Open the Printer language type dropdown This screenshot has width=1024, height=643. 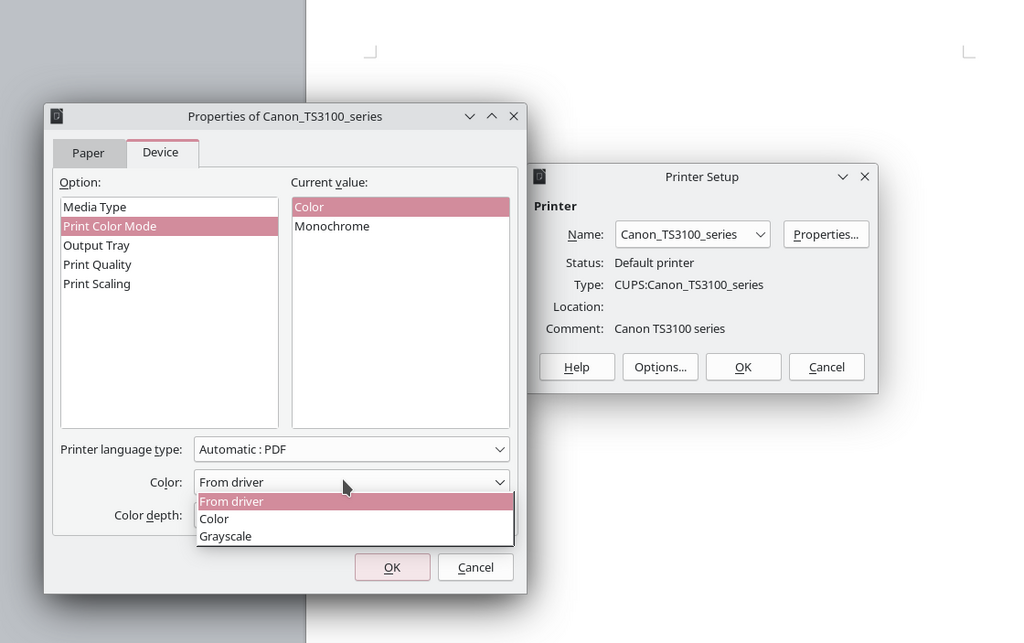352,450
